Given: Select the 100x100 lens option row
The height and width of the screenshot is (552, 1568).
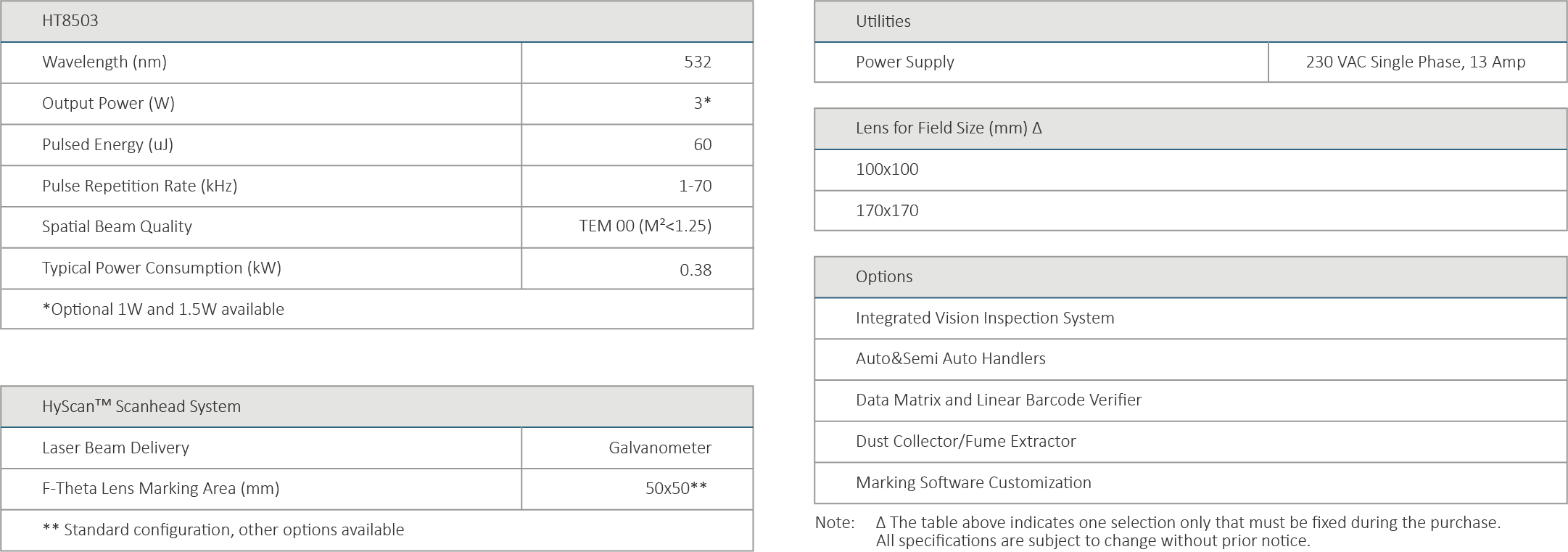Looking at the screenshot, I should [x=887, y=170].
